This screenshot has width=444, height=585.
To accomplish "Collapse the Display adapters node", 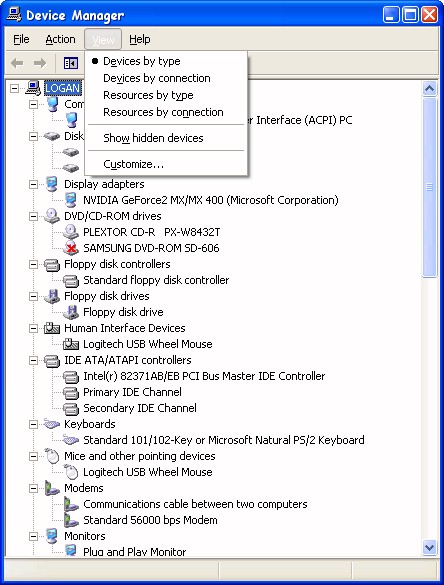I will (34, 184).
